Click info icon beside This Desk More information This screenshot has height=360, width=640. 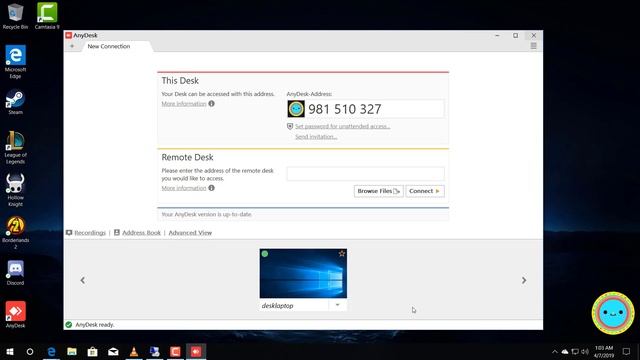(x=211, y=104)
